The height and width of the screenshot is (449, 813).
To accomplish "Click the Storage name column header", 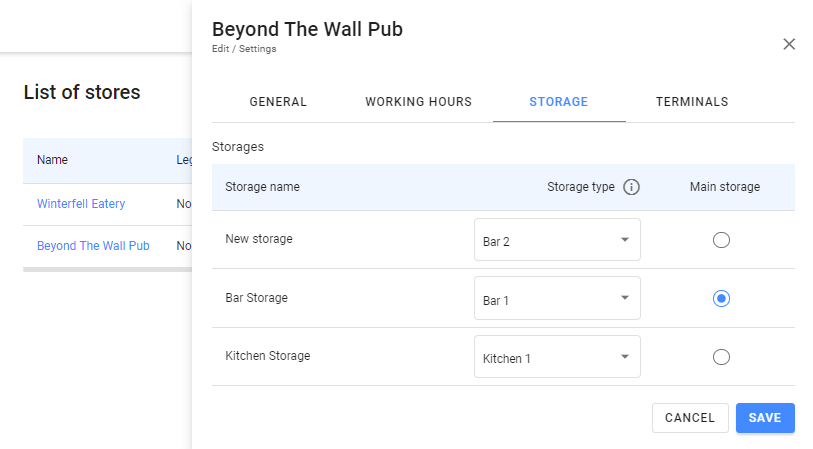I will [262, 187].
